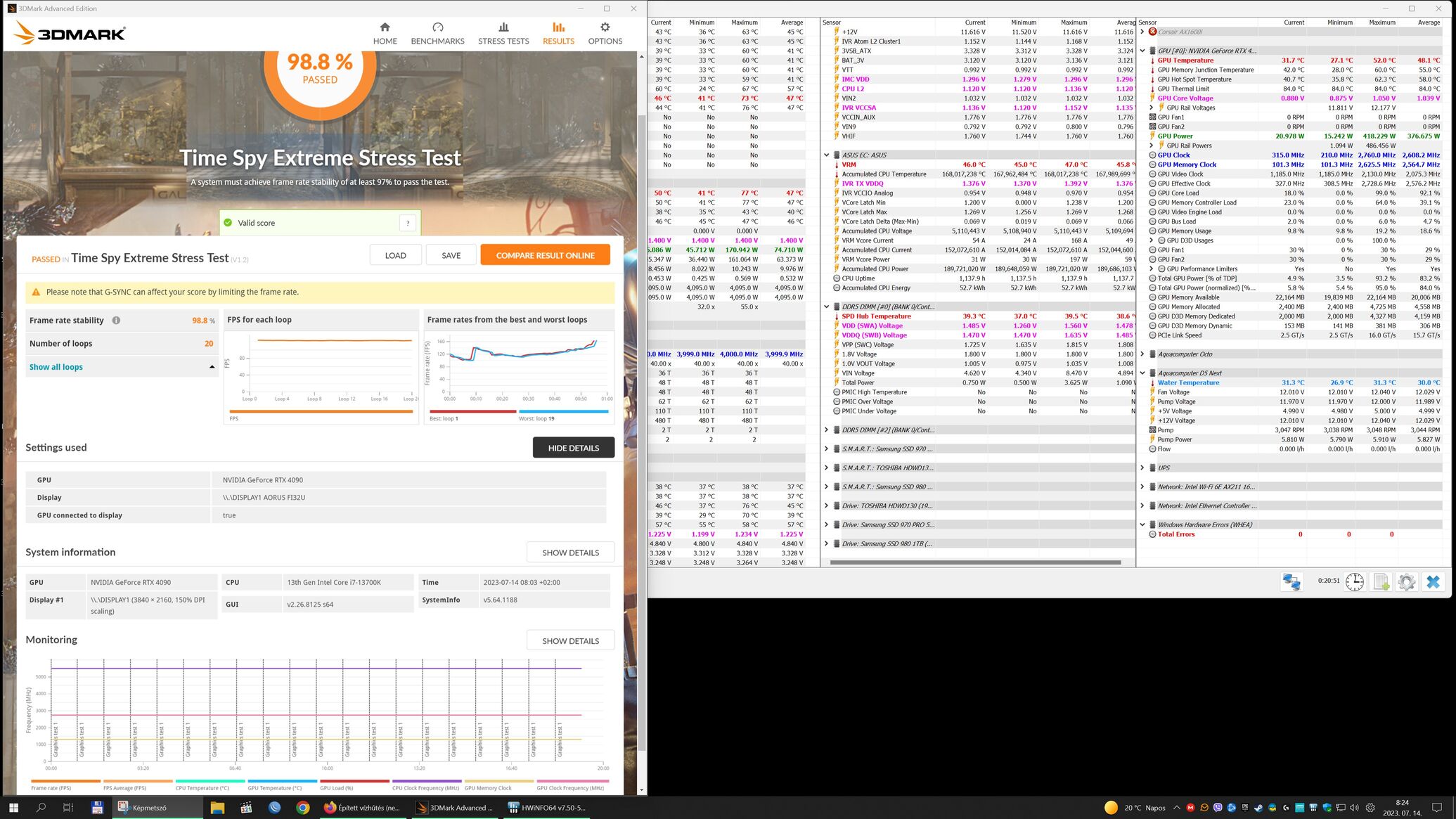Click the taskbar search icon

[x=41, y=808]
